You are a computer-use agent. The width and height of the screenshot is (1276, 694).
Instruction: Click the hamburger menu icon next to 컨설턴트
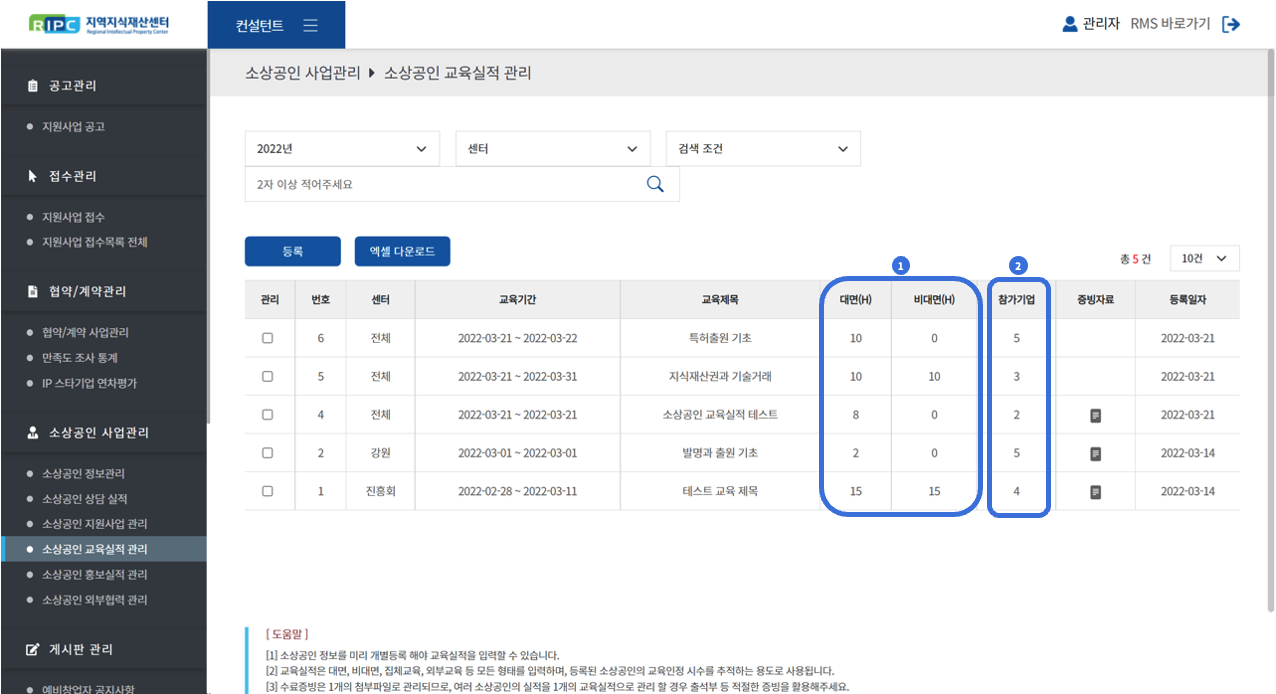[310, 25]
